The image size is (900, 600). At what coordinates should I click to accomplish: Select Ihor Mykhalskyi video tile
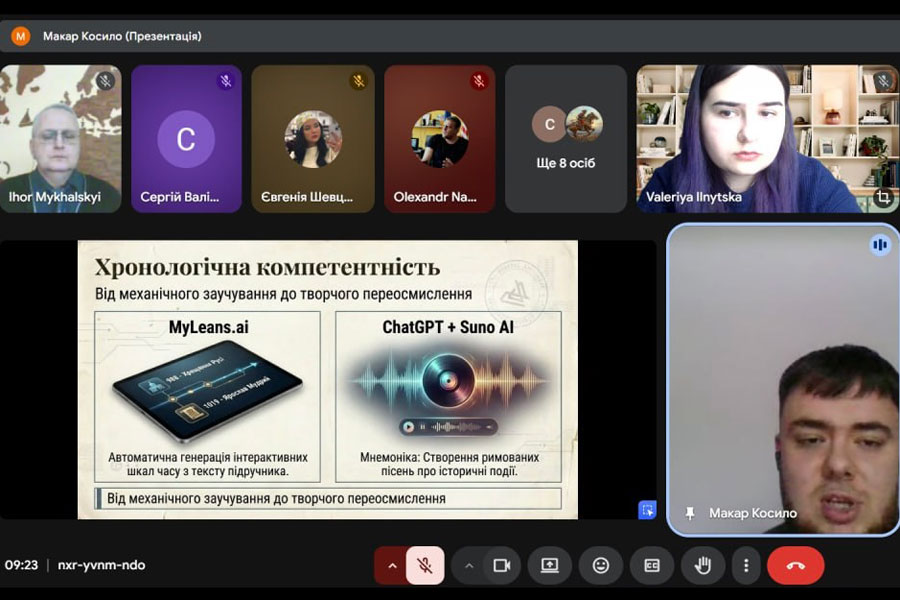[60, 138]
